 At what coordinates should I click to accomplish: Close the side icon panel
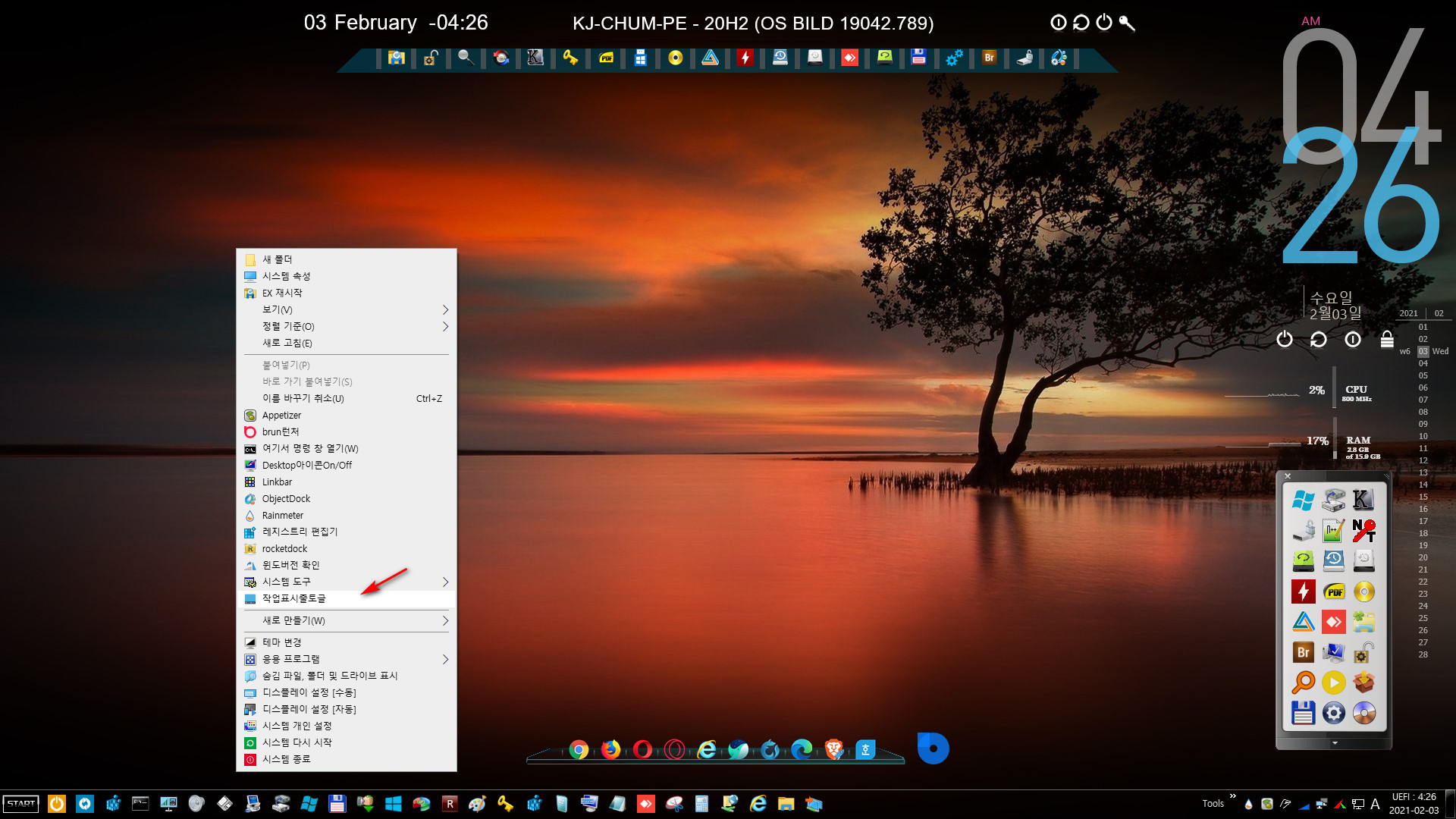click(1288, 476)
